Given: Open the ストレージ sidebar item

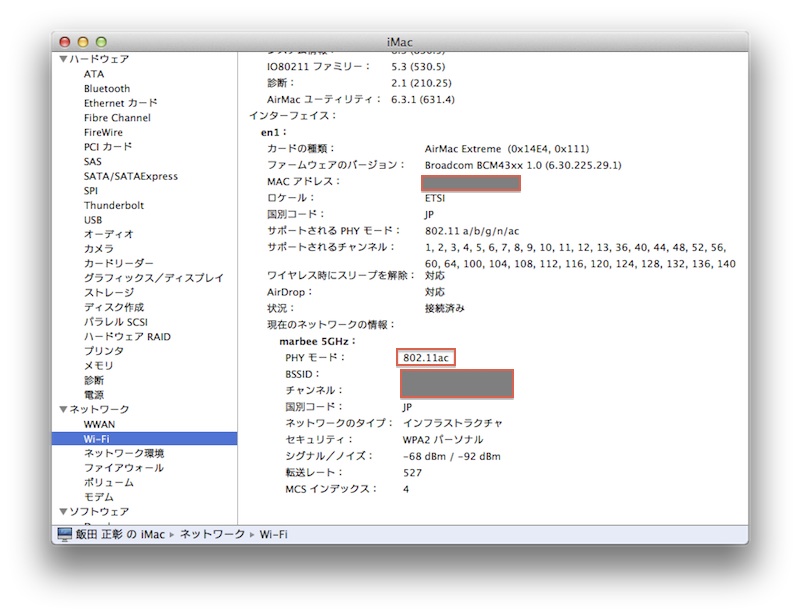Looking at the screenshot, I should point(108,293).
